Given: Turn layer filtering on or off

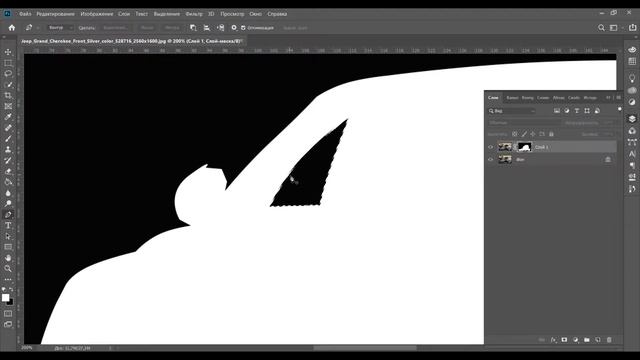Looking at the screenshot, I should click(620, 109).
